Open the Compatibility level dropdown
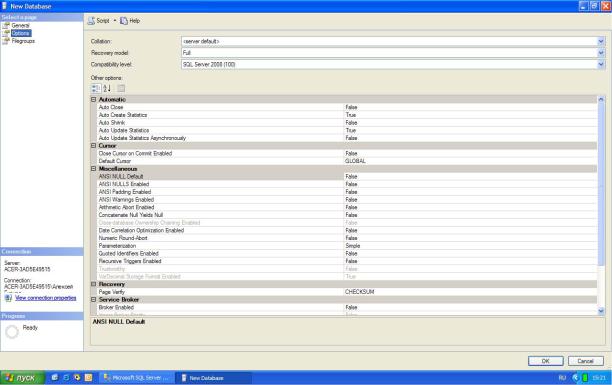 click(601, 64)
